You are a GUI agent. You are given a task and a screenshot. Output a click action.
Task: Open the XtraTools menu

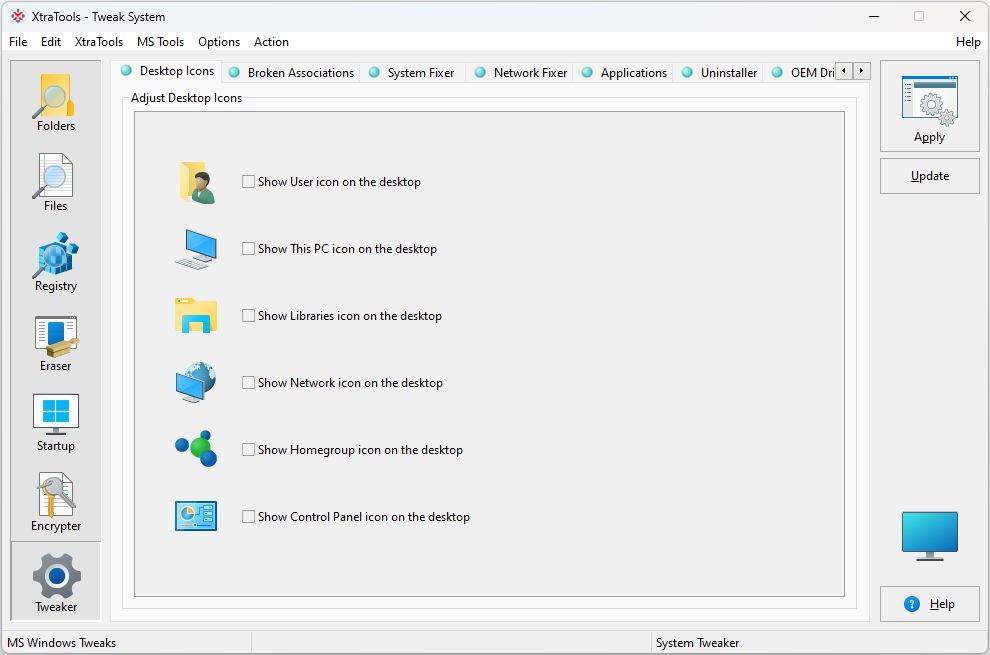click(x=99, y=42)
